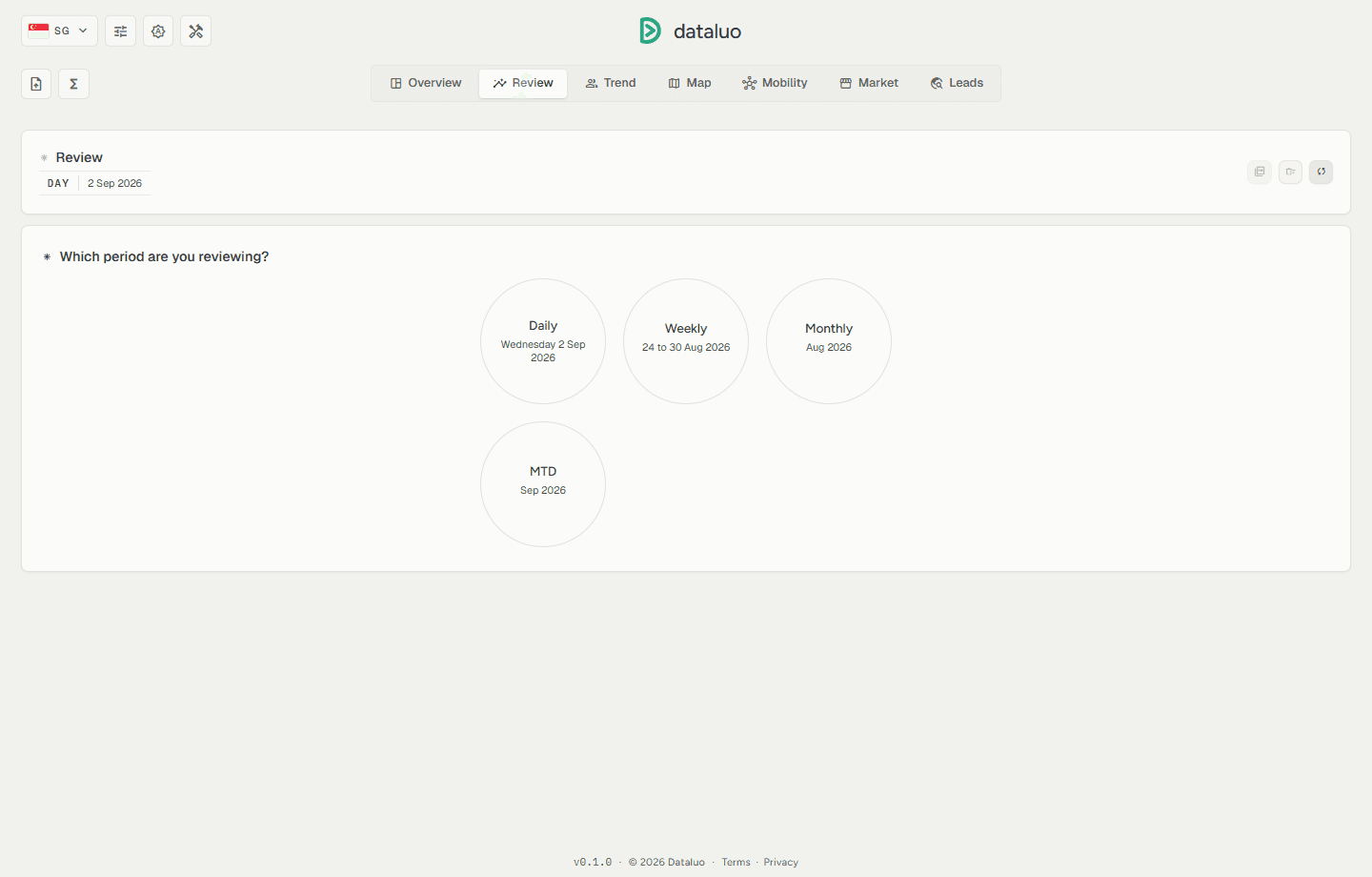1372x877 pixels.
Task: Open the Market tab
Action: [x=869, y=83]
